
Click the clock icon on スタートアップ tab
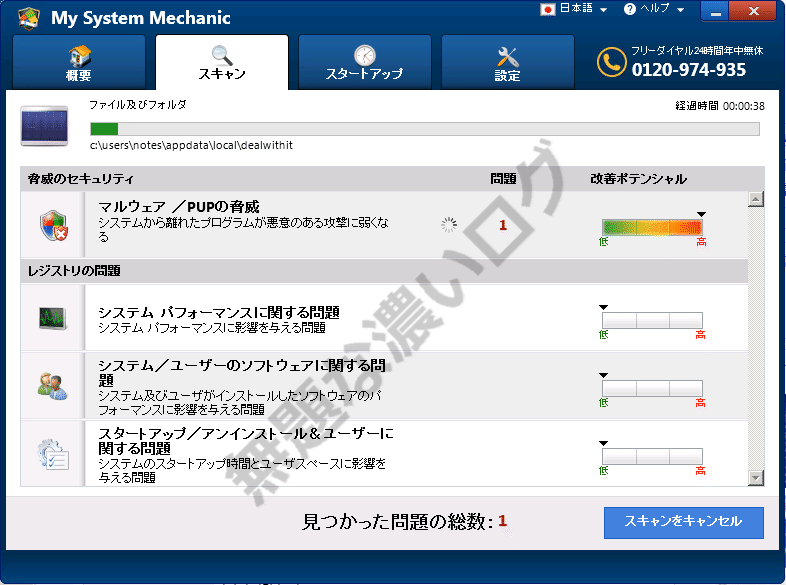pos(364,56)
